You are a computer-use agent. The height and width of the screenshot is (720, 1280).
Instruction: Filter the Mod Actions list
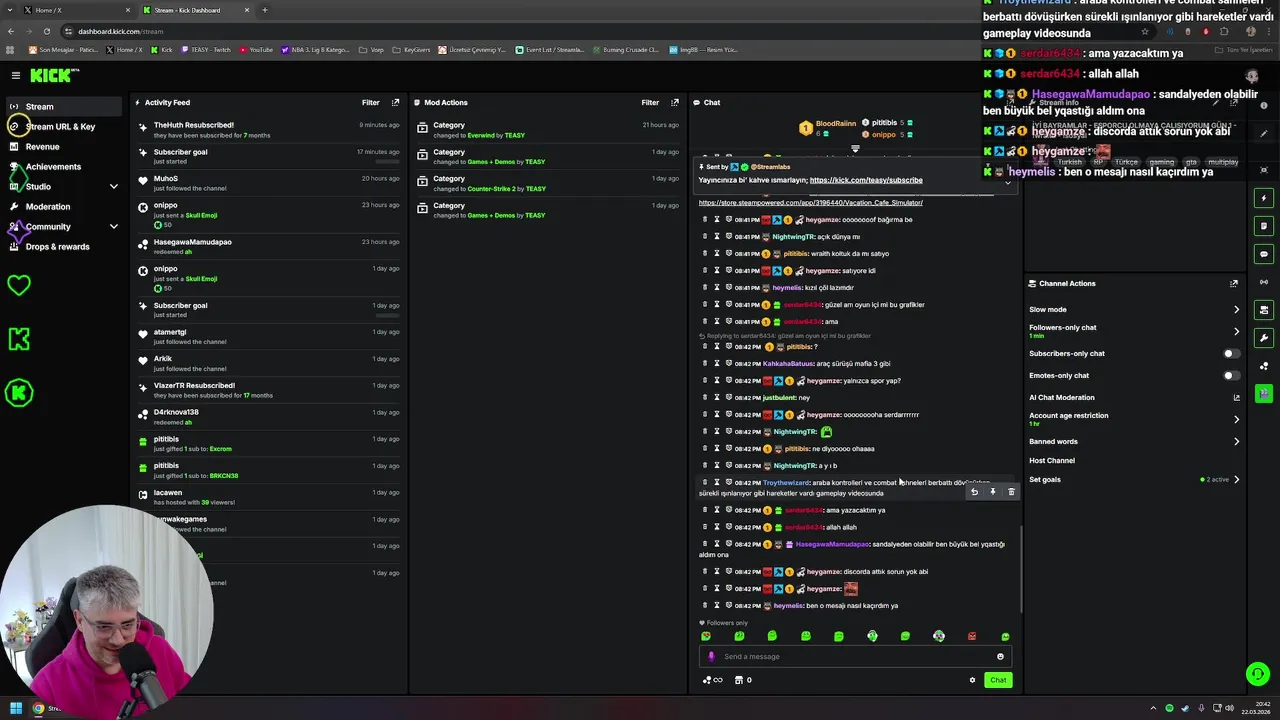point(650,102)
